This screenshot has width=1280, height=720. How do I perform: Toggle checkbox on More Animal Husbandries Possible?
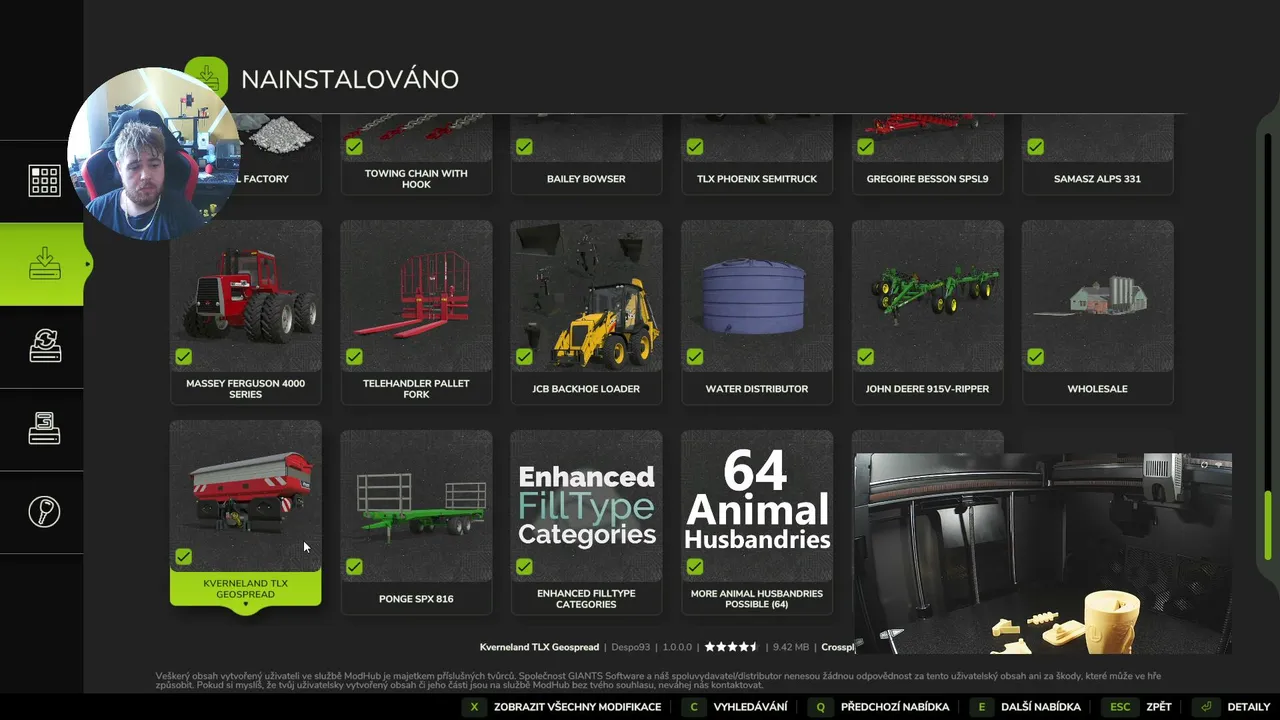pos(695,567)
